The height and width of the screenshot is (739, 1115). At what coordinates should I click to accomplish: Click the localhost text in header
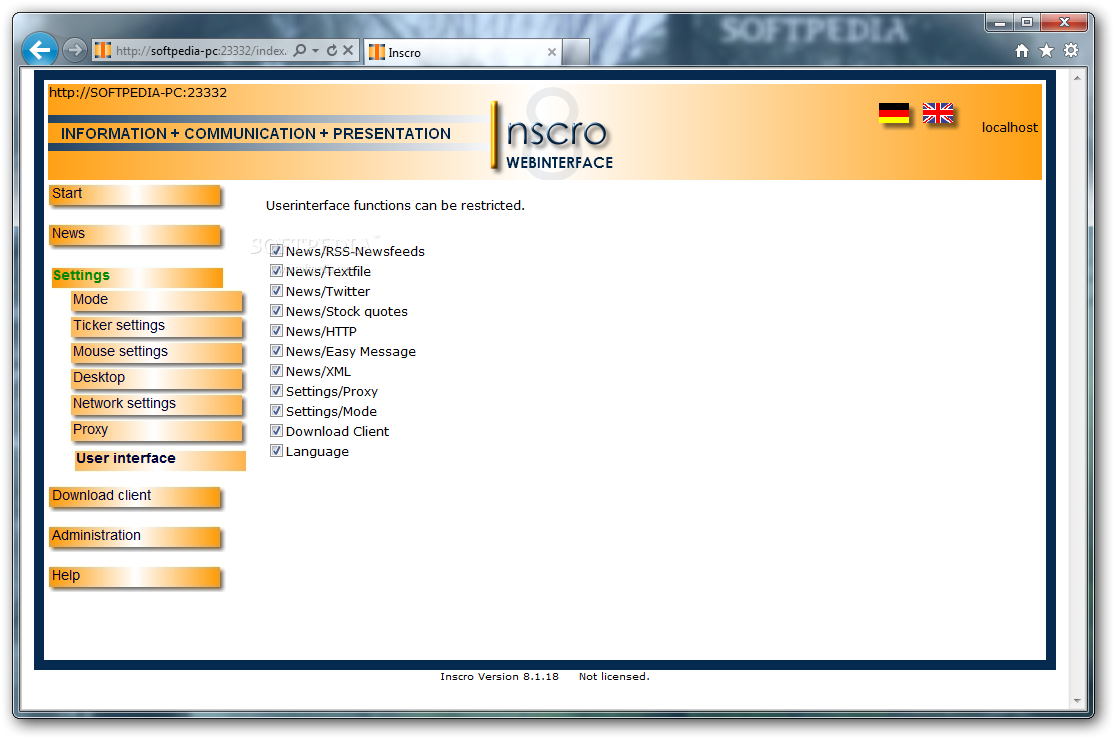(1010, 127)
